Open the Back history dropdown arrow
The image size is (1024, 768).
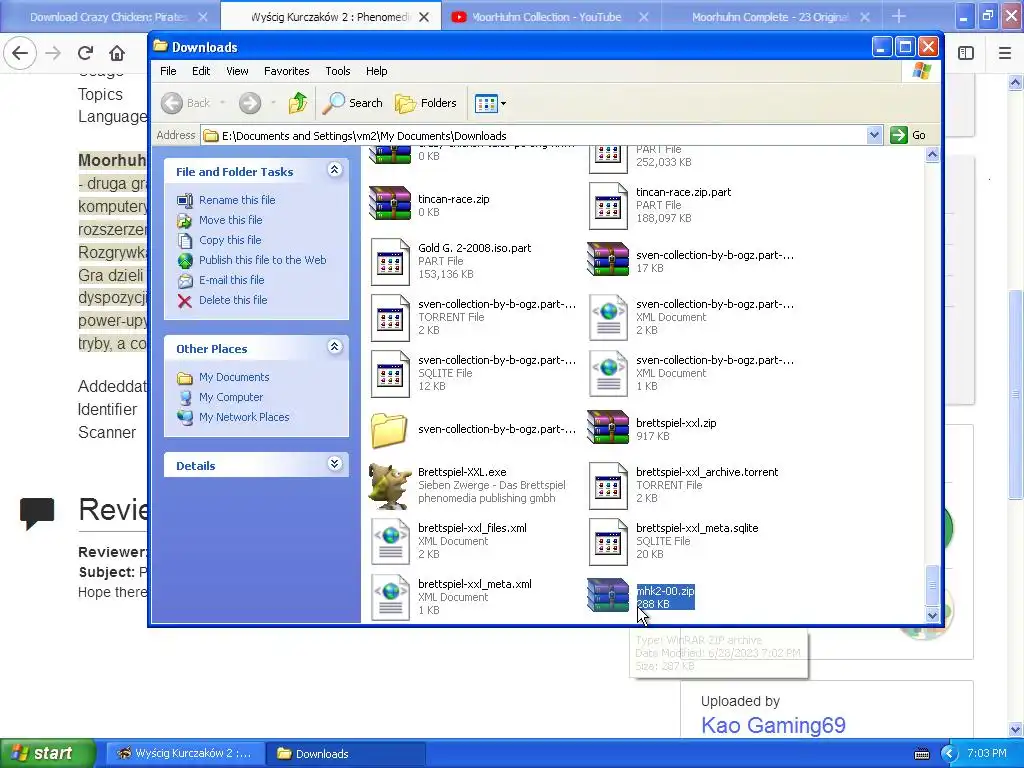223,103
